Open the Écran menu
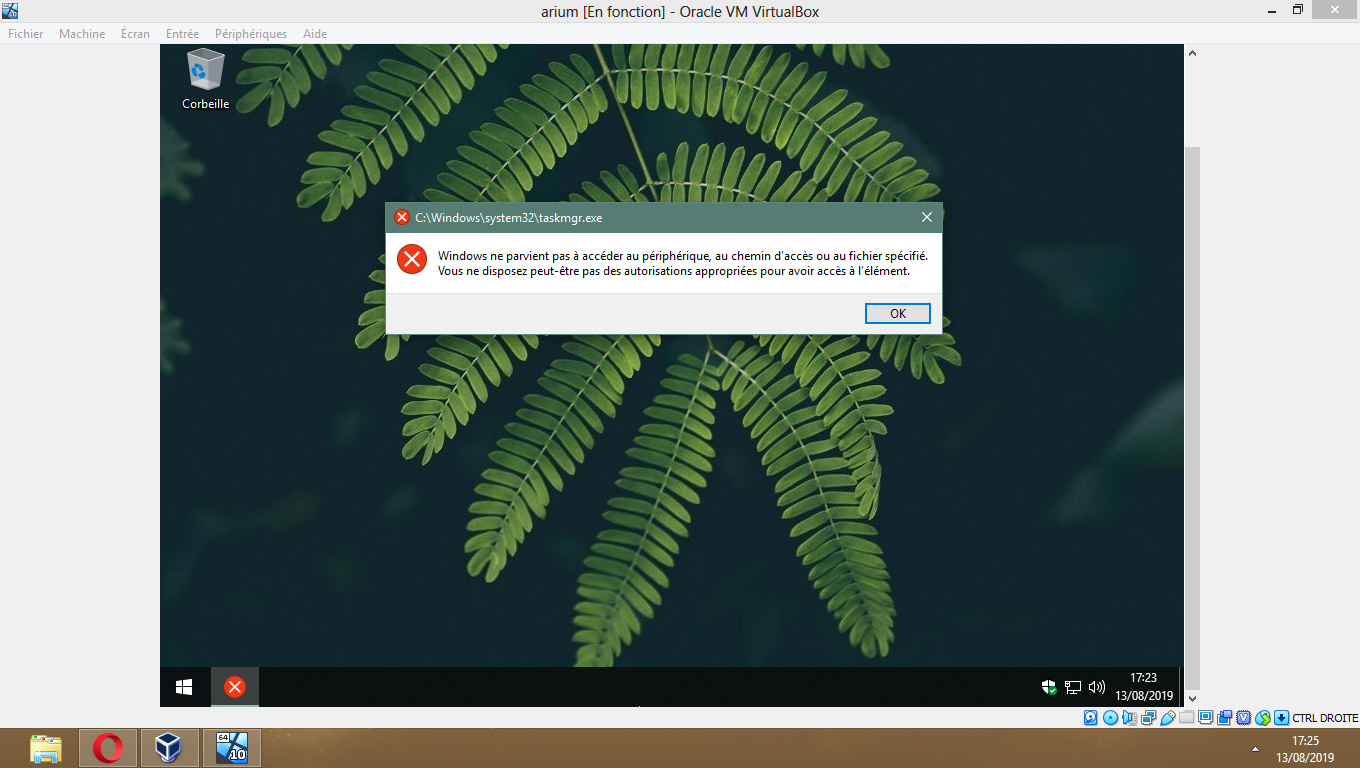Screen dimensions: 1360x768 (x=135, y=34)
